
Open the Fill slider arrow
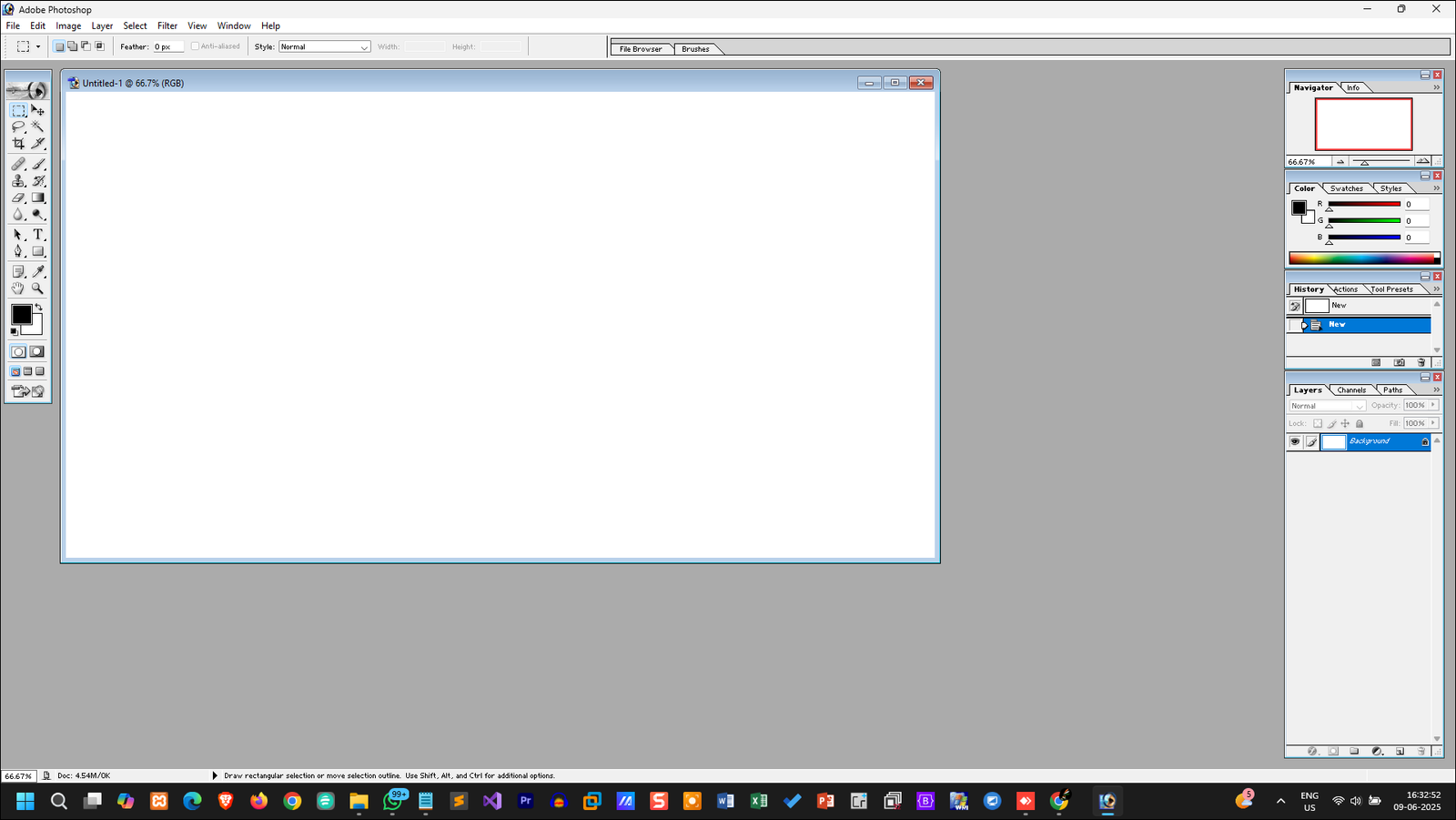(1433, 423)
